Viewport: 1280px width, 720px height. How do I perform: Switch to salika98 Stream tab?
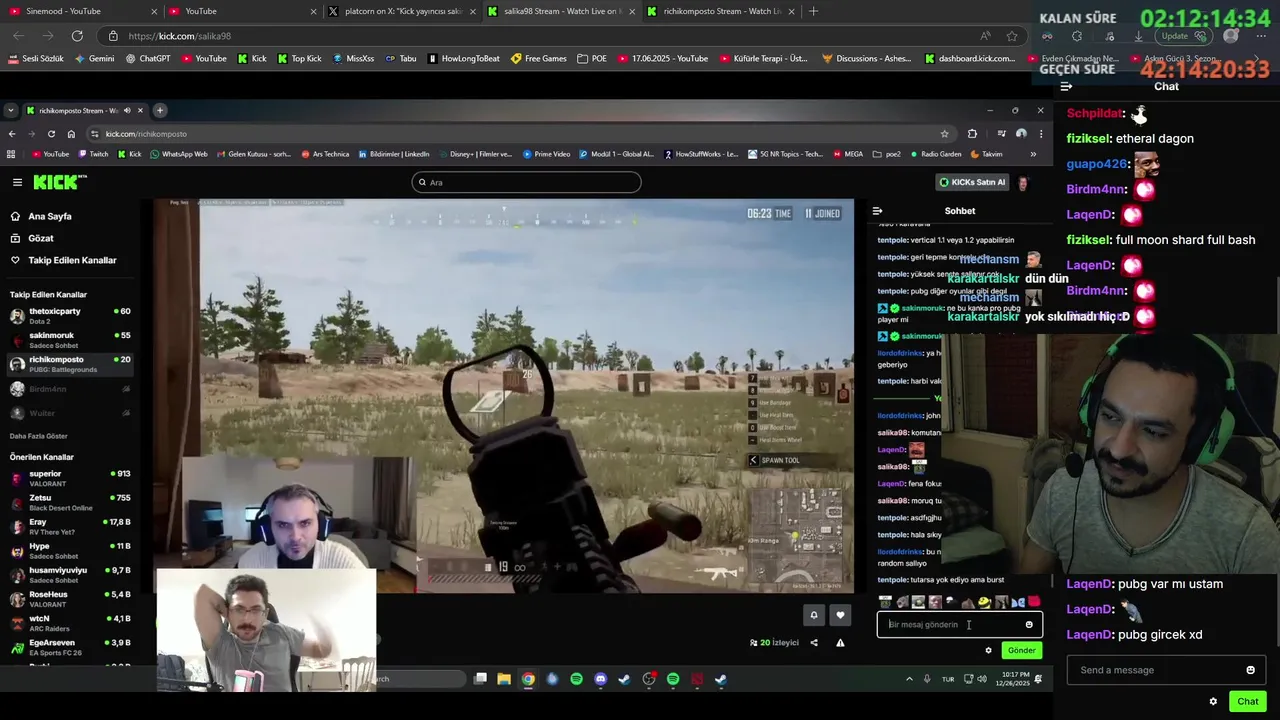[560, 11]
